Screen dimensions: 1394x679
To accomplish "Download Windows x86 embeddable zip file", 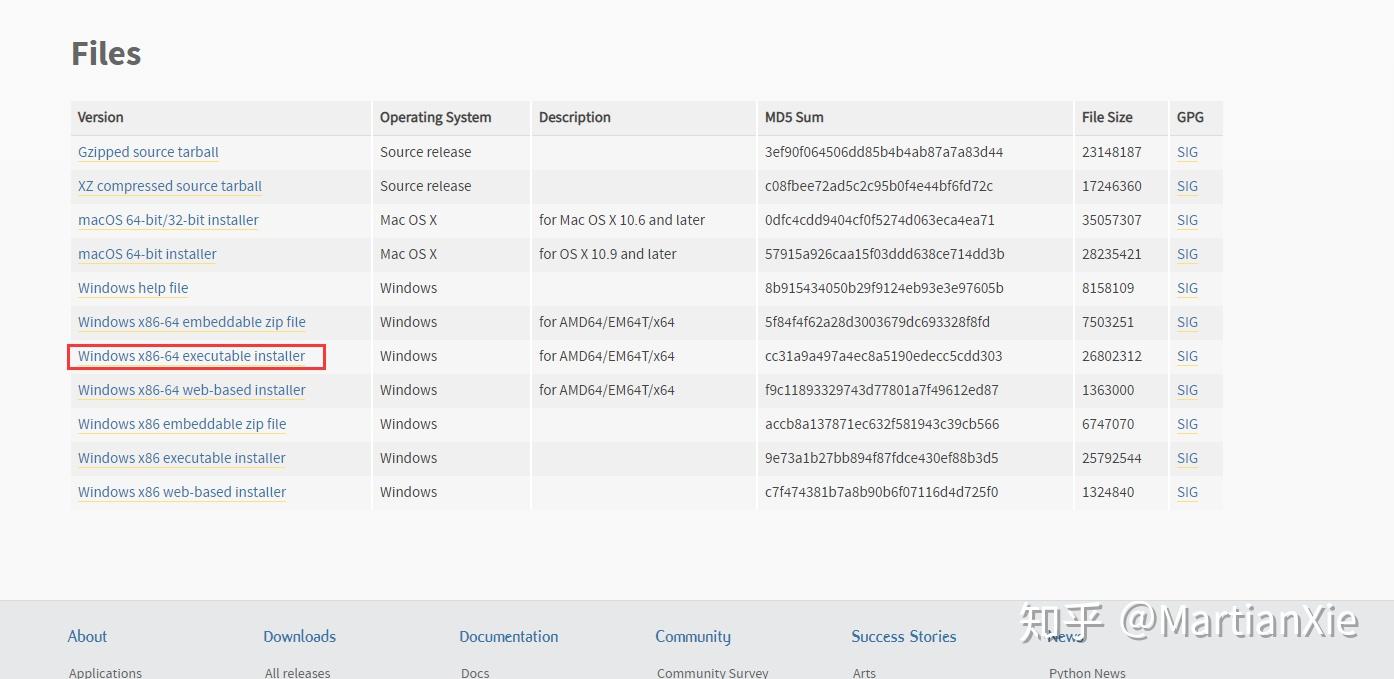I will click(182, 424).
